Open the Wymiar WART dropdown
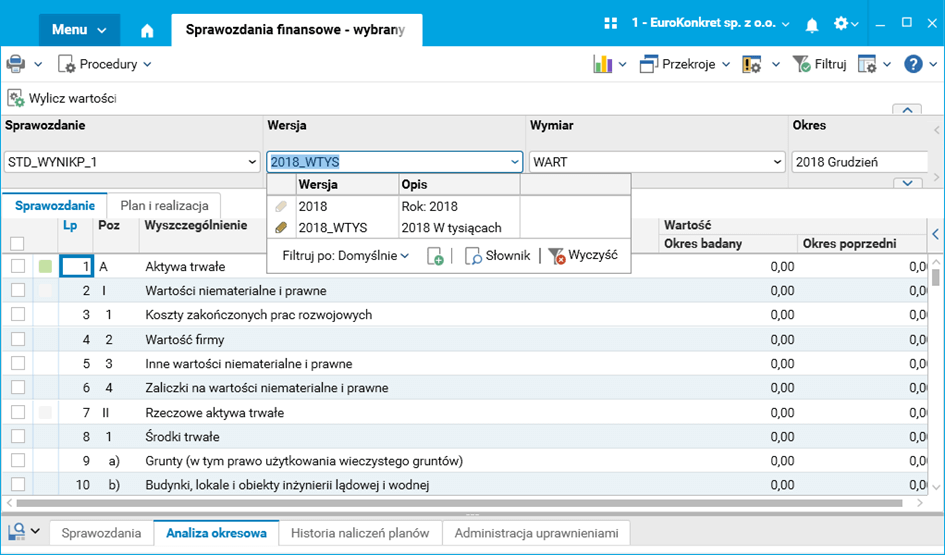The height and width of the screenshot is (555, 945). 777,162
